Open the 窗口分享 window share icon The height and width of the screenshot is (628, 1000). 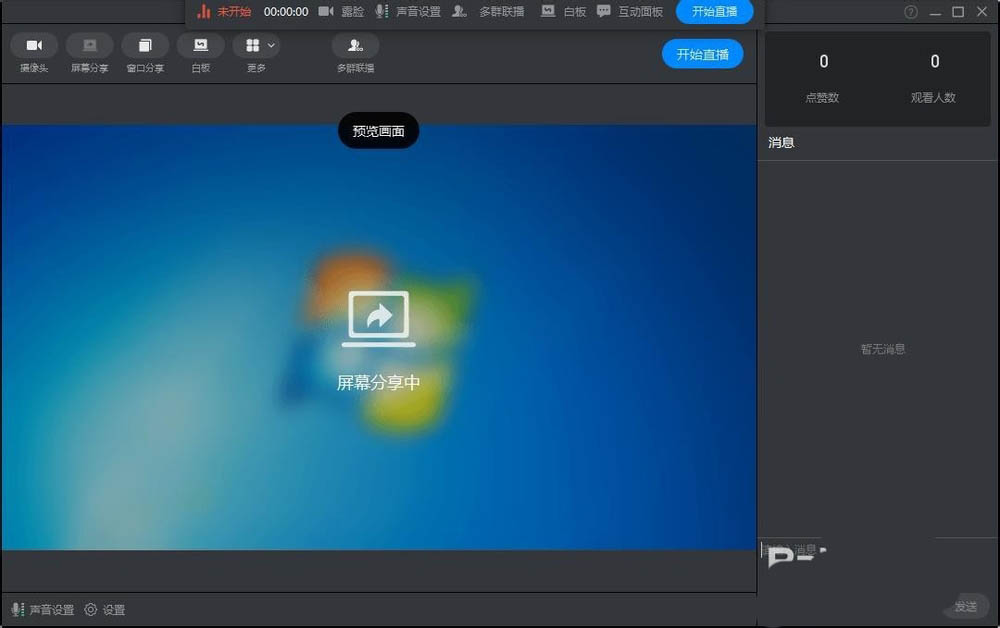(145, 45)
